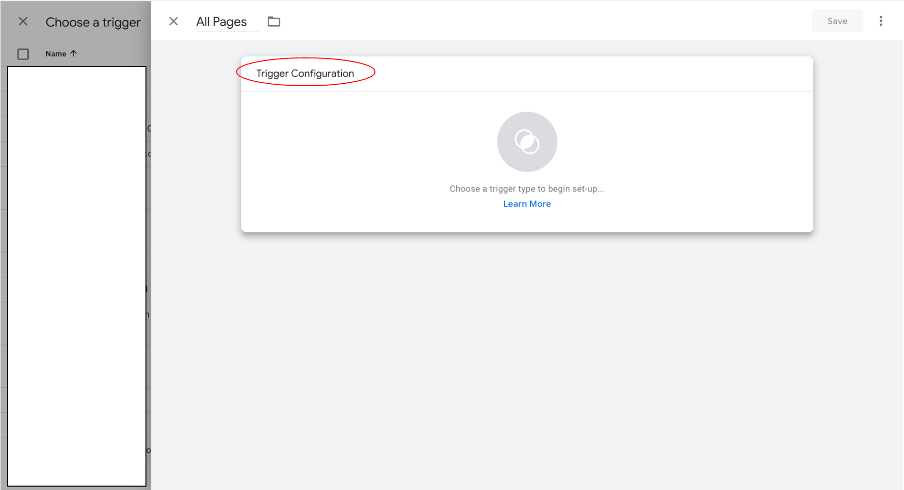The width and height of the screenshot is (904, 490).
Task: Click the empty header bar left of Save
Action: click(550, 21)
